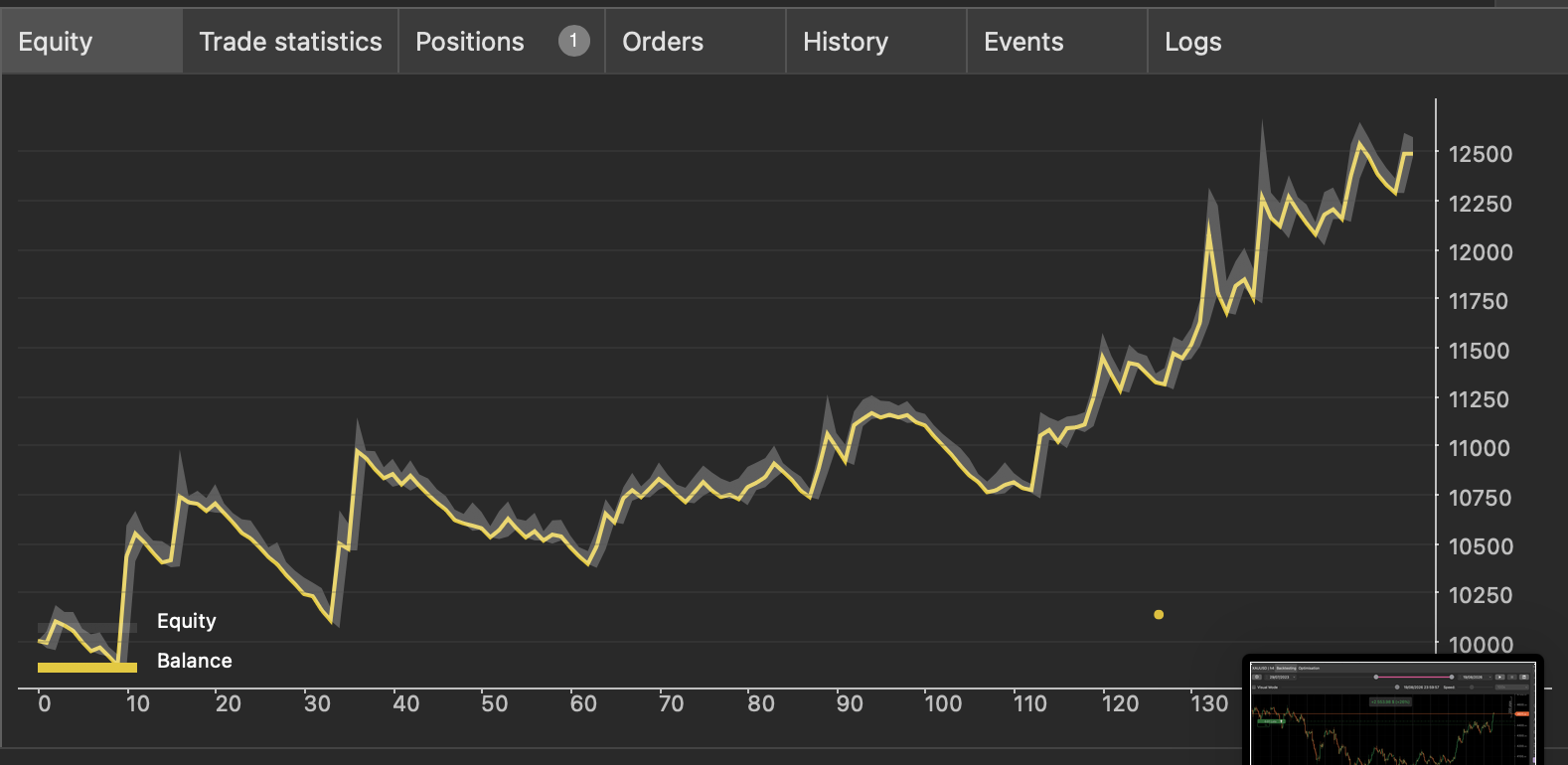Click the 11000 value on the price axis

coord(1480,448)
